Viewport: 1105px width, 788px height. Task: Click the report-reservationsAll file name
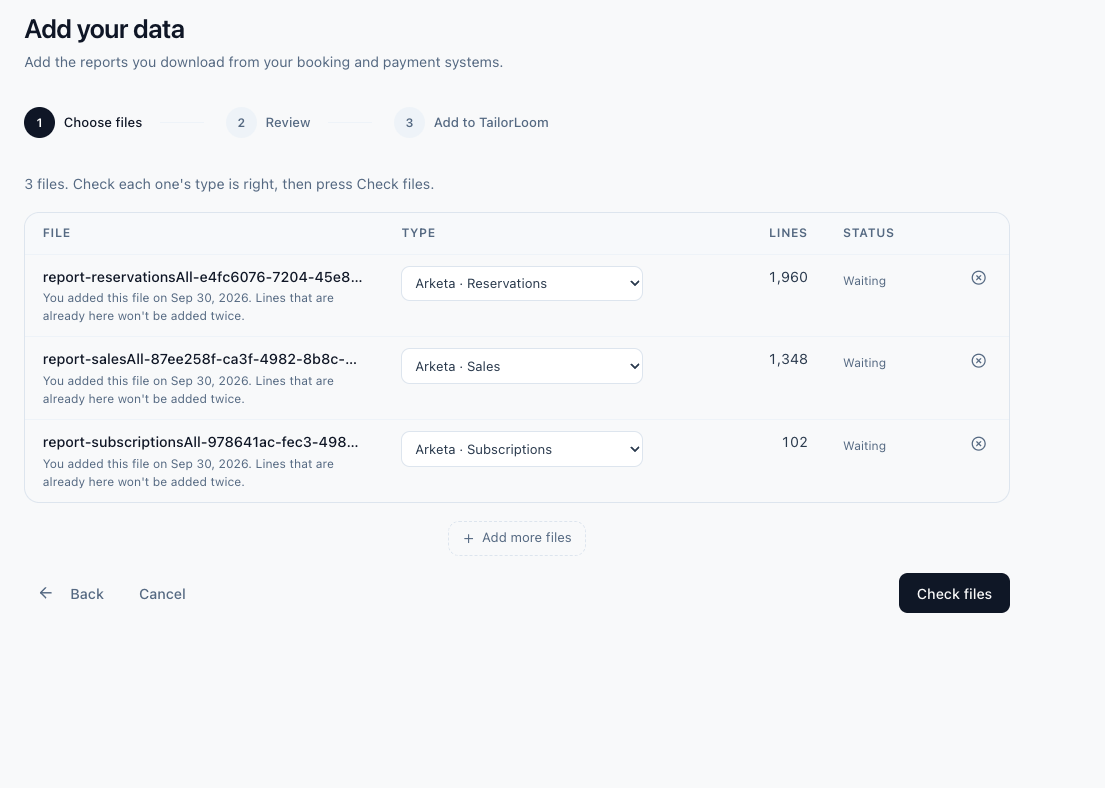202,277
